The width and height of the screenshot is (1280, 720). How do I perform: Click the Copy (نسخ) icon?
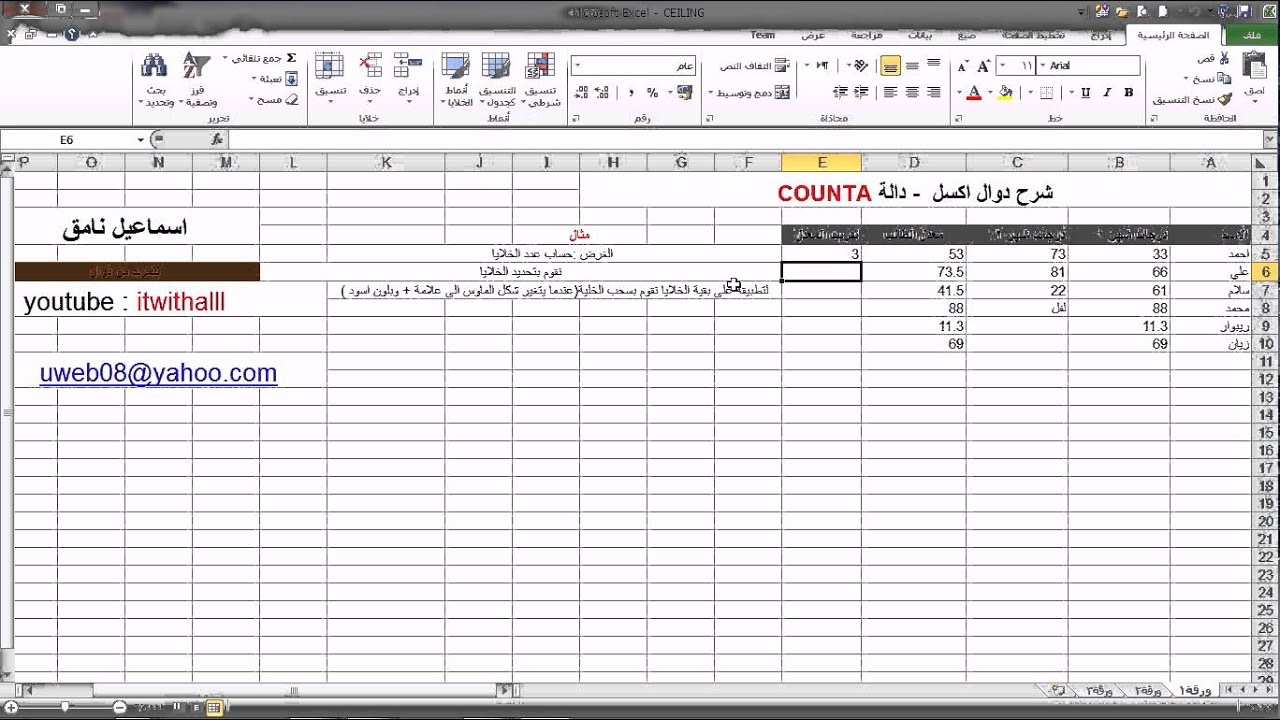click(1224, 79)
